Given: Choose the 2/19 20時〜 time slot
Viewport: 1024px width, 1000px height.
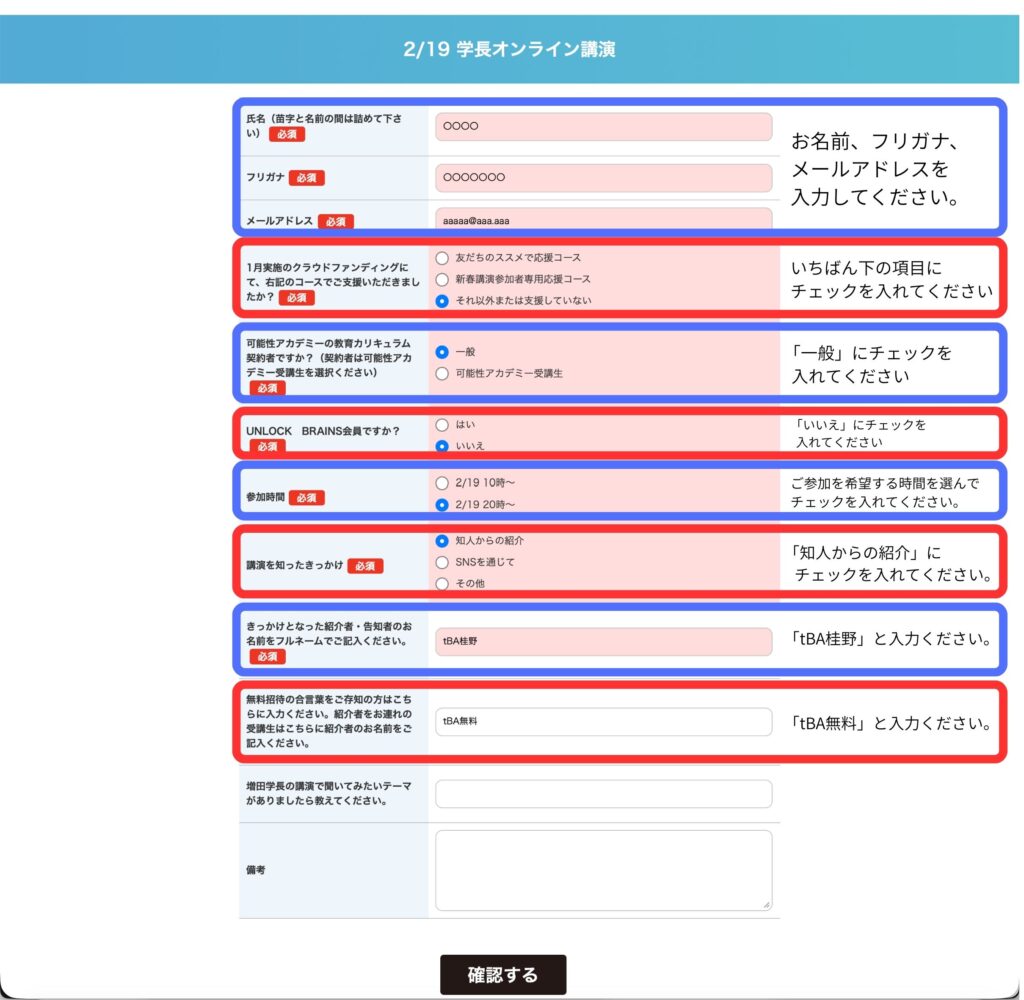Looking at the screenshot, I should pyautogui.click(x=443, y=504).
